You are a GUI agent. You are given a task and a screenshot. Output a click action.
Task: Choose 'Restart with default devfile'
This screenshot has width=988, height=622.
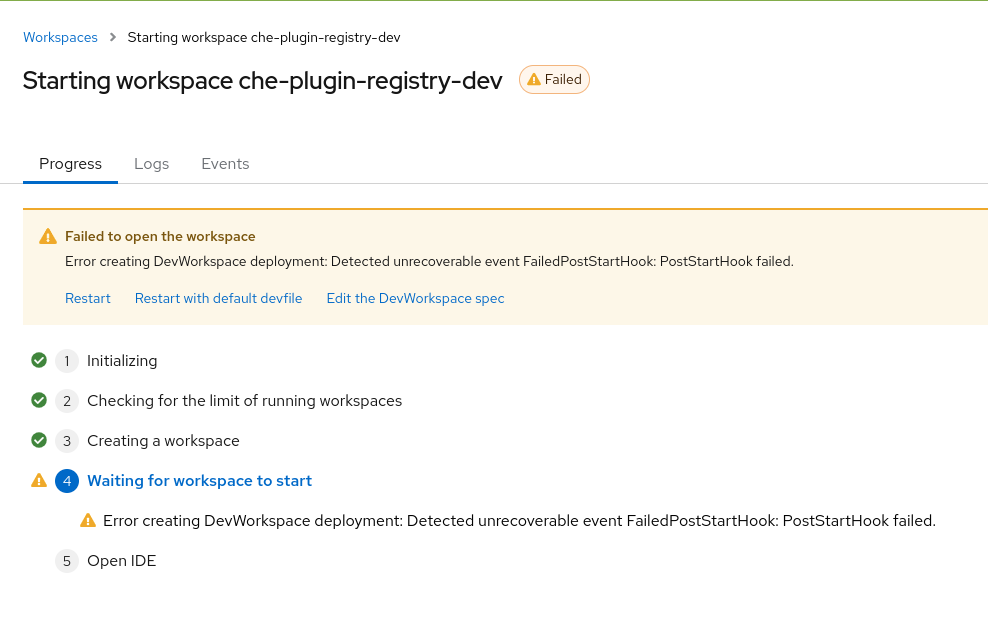(218, 298)
